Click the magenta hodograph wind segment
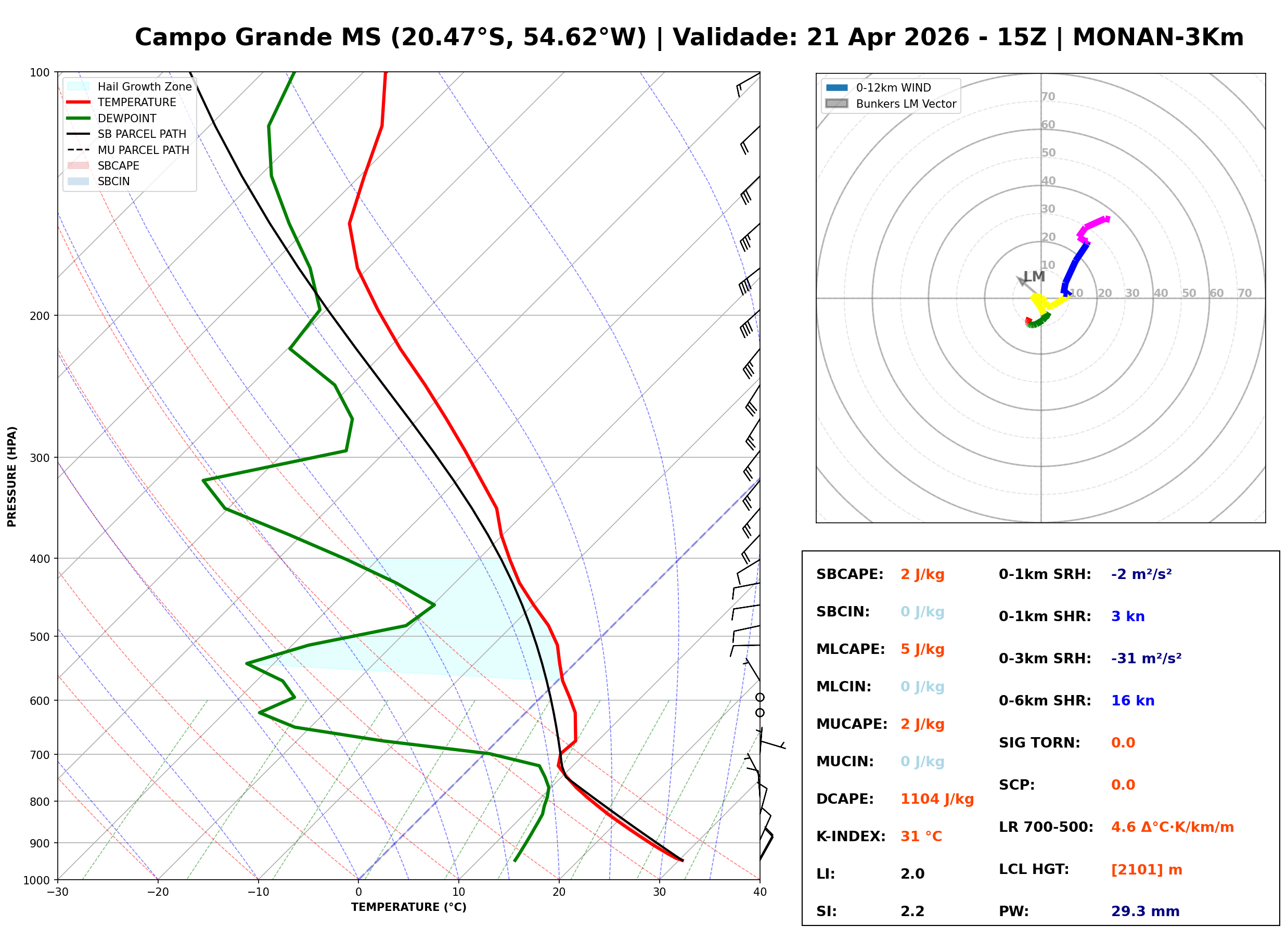Image resolution: width=1287 pixels, height=952 pixels. tap(1095, 223)
